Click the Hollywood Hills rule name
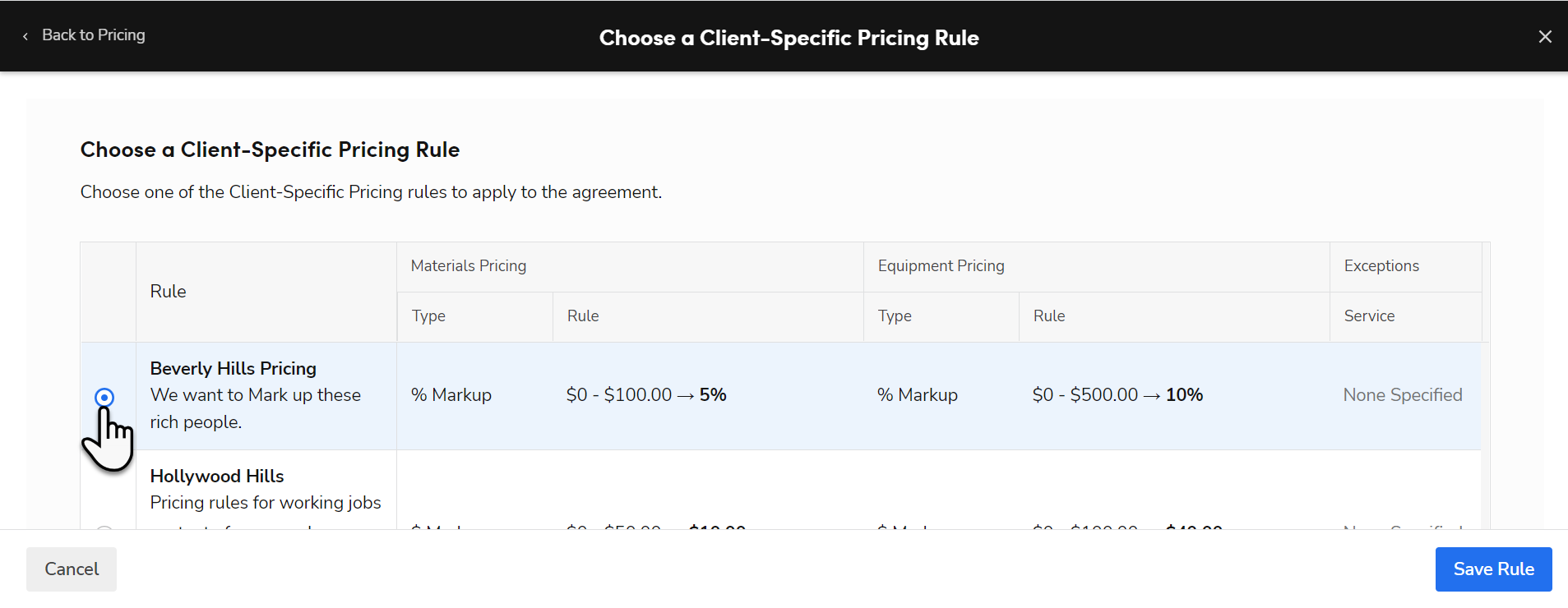The height and width of the screenshot is (608, 1568). pyautogui.click(x=216, y=477)
